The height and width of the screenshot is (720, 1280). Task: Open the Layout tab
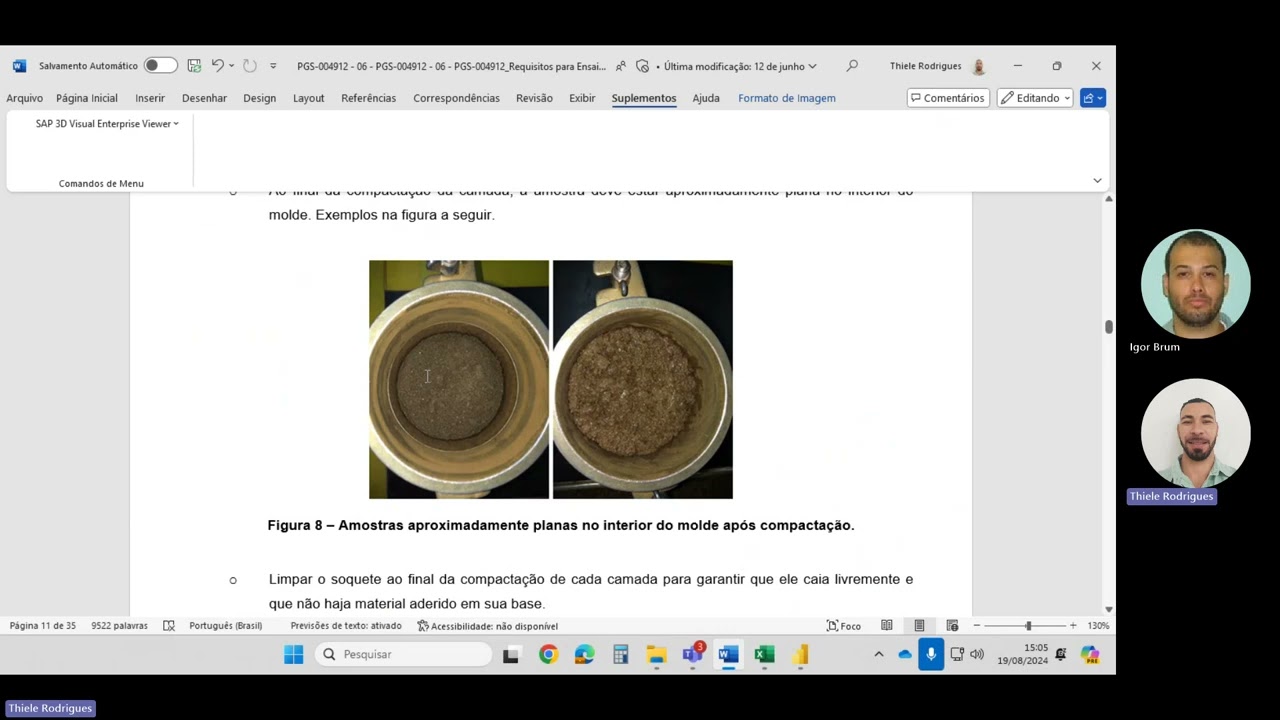click(308, 98)
